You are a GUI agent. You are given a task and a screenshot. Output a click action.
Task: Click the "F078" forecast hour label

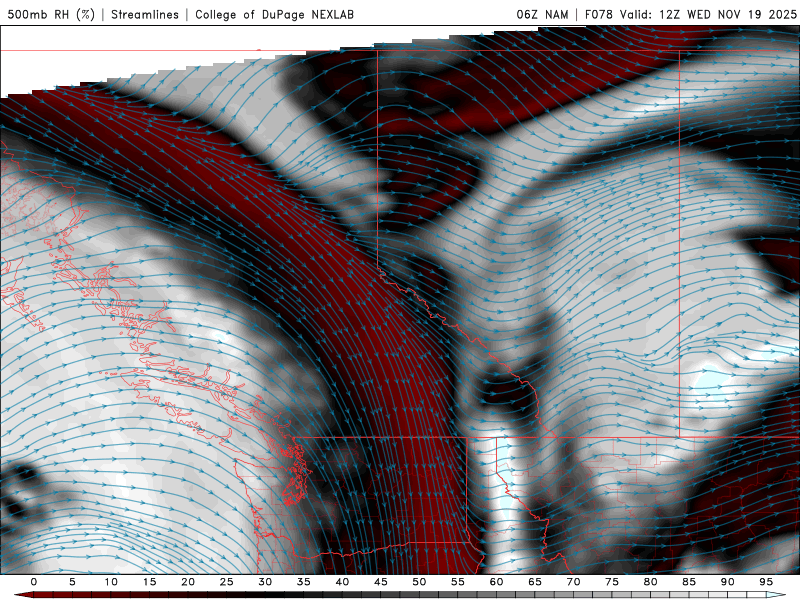coord(598,14)
